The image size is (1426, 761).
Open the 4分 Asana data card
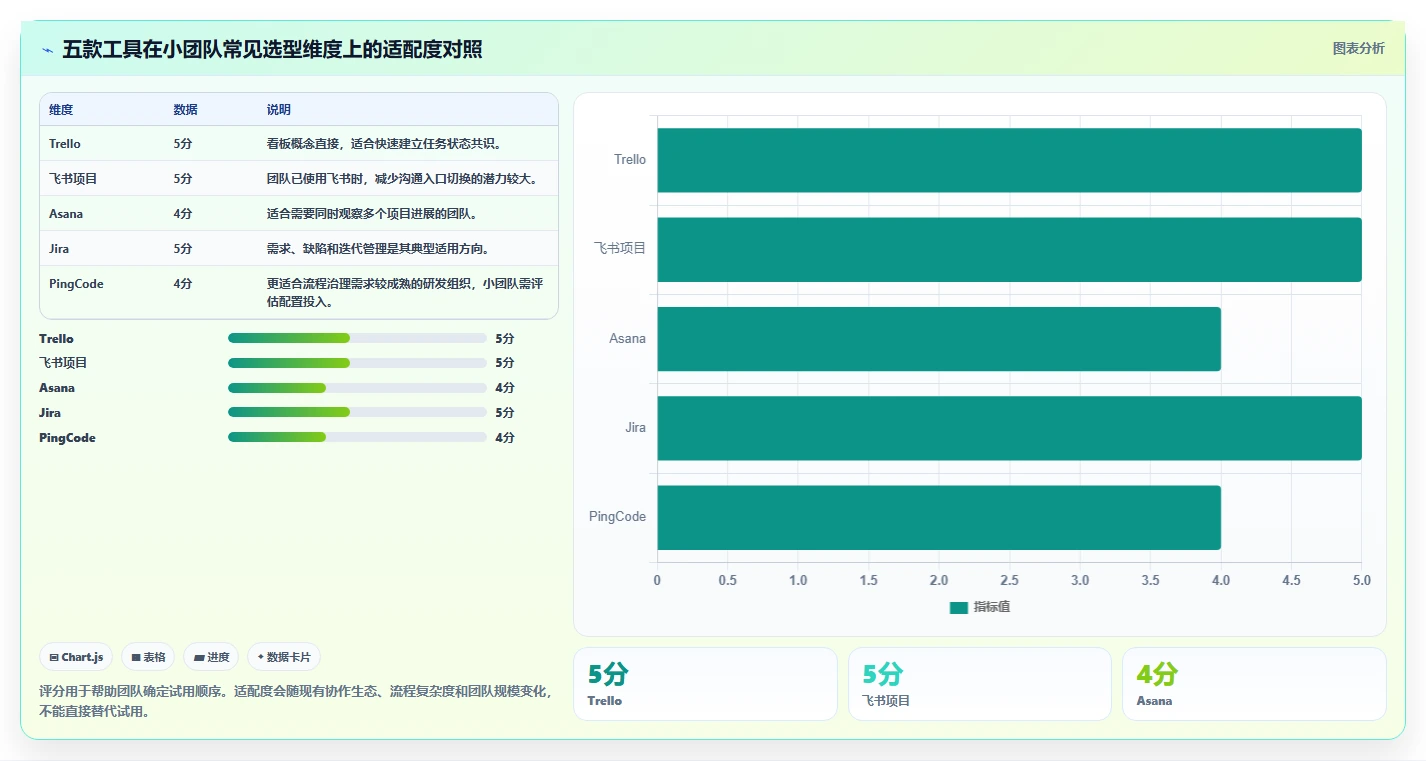pyautogui.click(x=1254, y=684)
